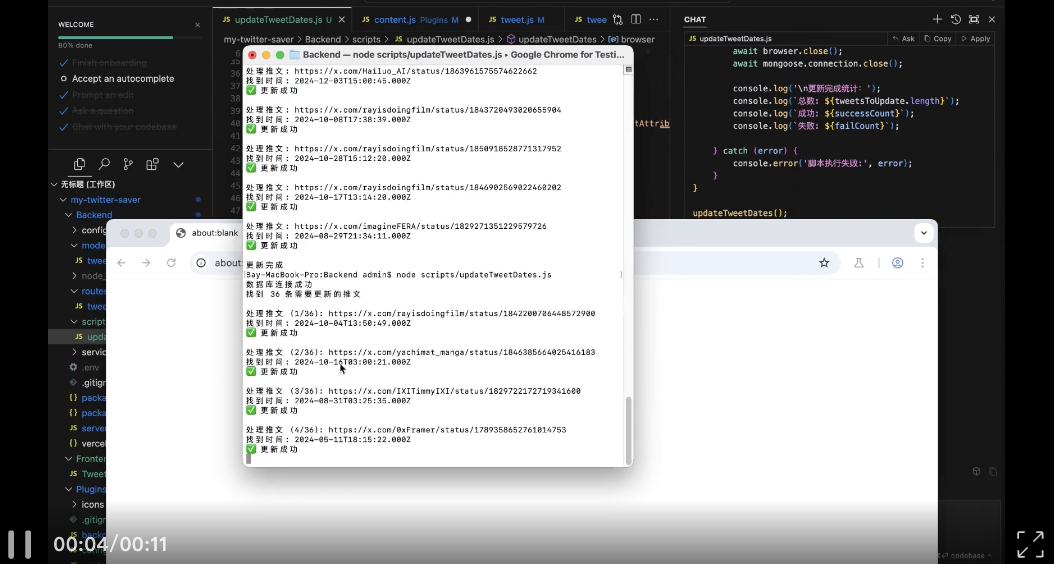Select the 'Ask a question' checklist item
Screen dimensions: 1054x564
(103, 111)
